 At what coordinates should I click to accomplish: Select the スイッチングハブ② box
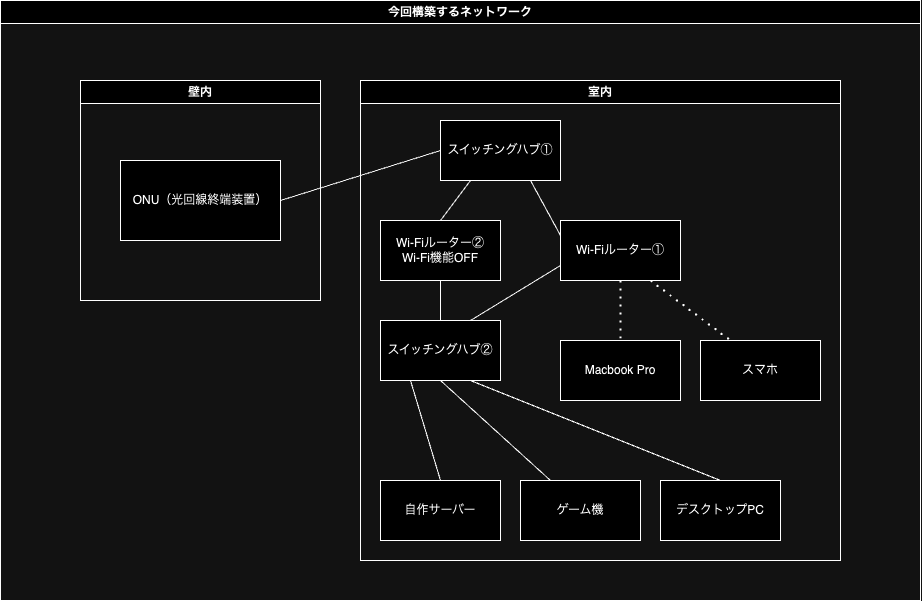coord(440,350)
